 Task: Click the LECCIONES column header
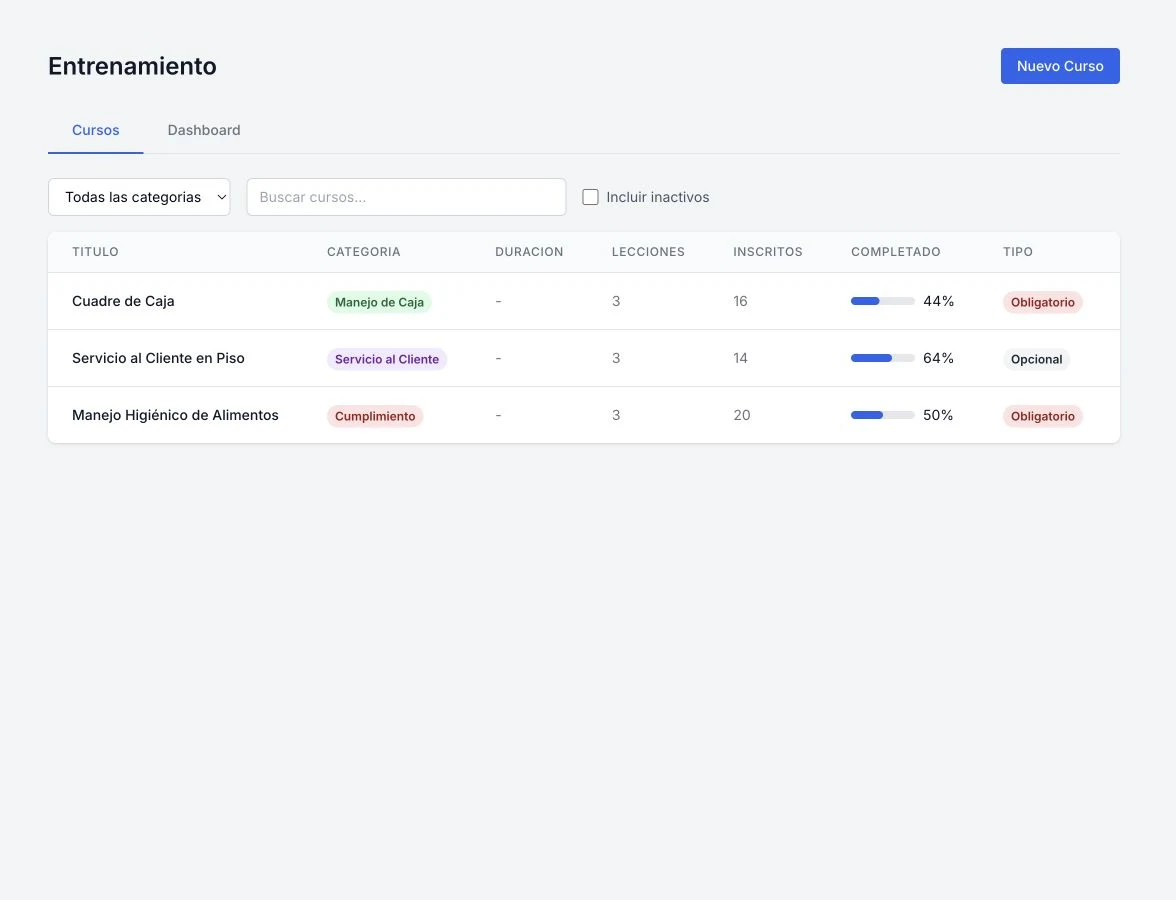click(648, 252)
